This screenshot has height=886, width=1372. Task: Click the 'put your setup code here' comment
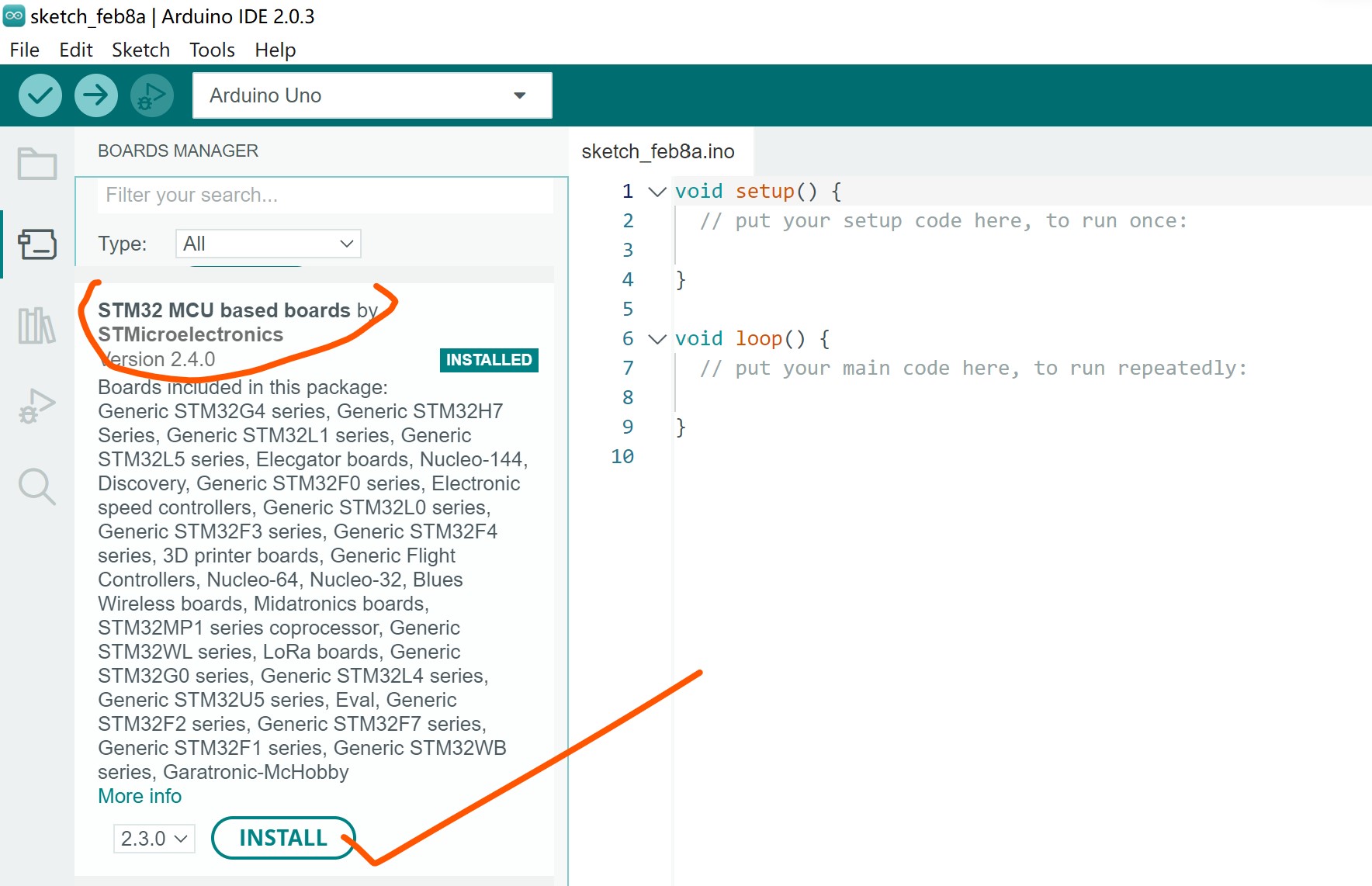pos(944,220)
